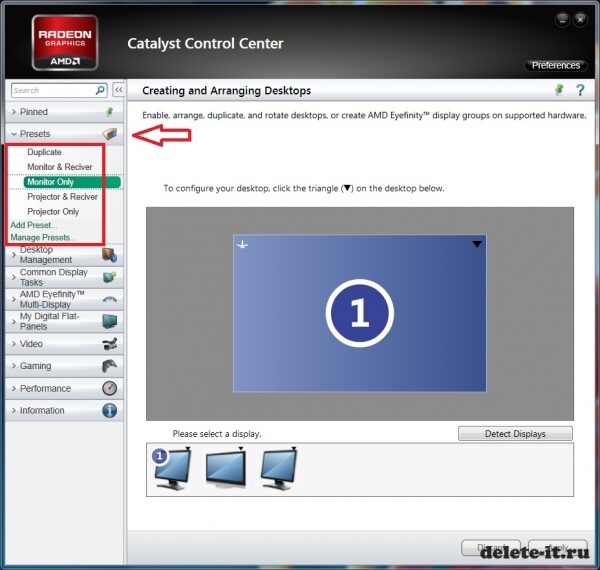
Task: Open triangle menu above display 1 monitor
Action: coord(188,448)
